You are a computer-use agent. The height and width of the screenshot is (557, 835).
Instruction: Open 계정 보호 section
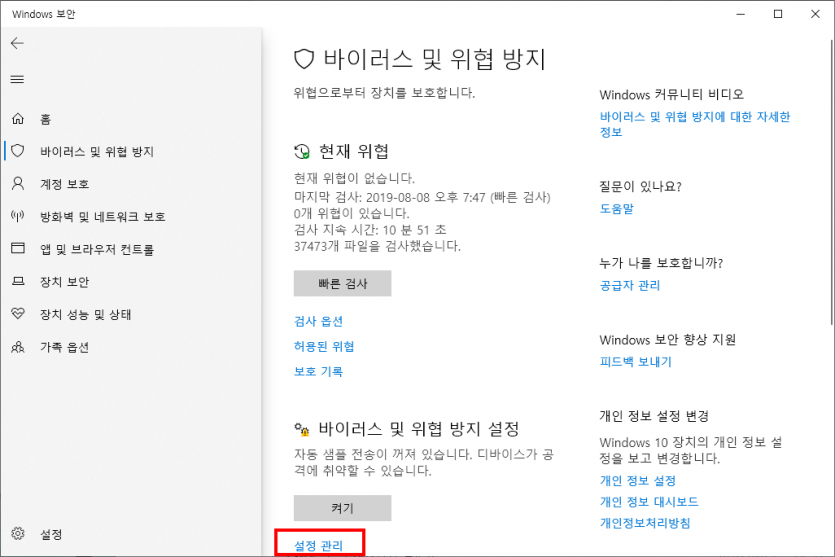click(64, 184)
